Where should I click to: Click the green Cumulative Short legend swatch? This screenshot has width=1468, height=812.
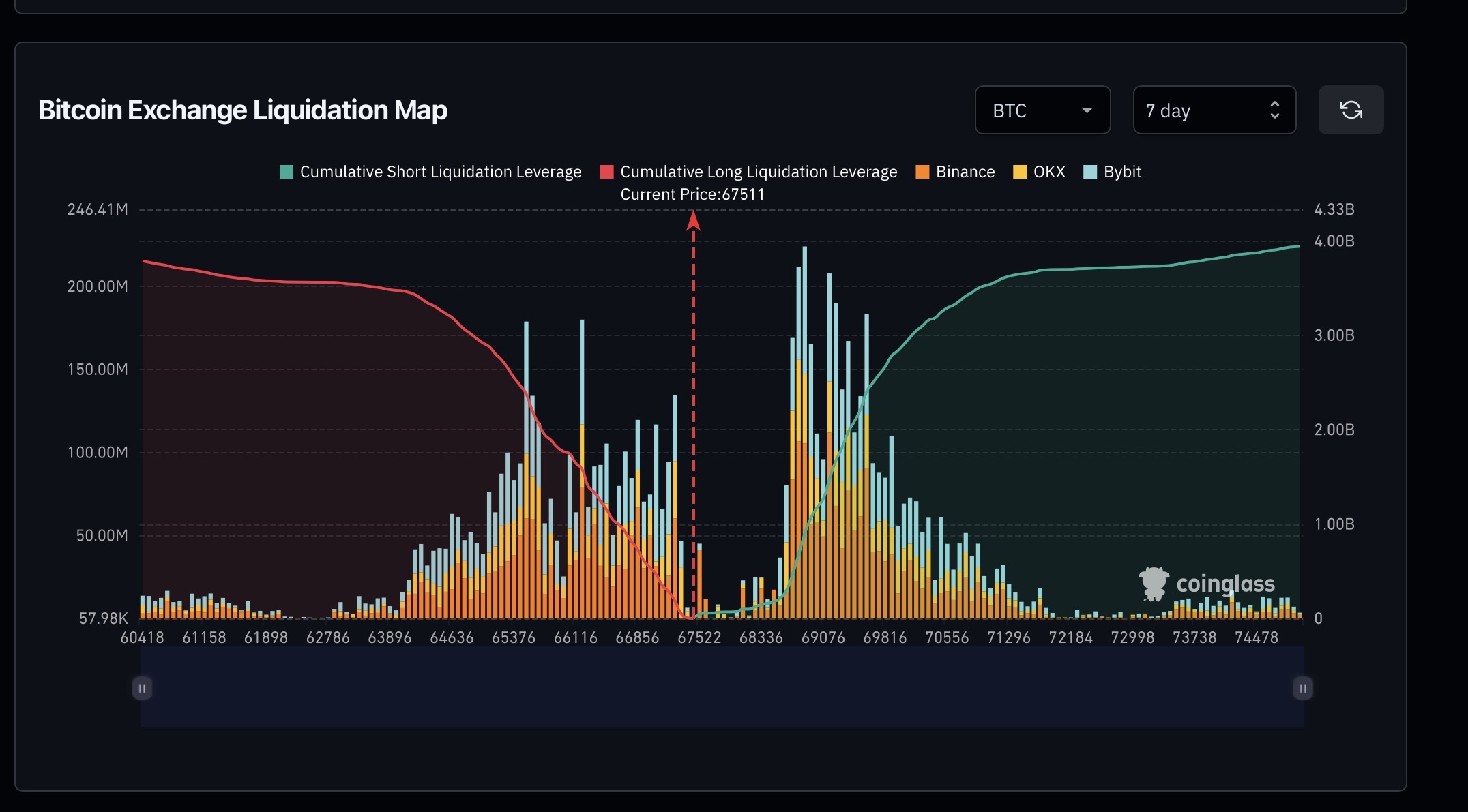pos(287,172)
